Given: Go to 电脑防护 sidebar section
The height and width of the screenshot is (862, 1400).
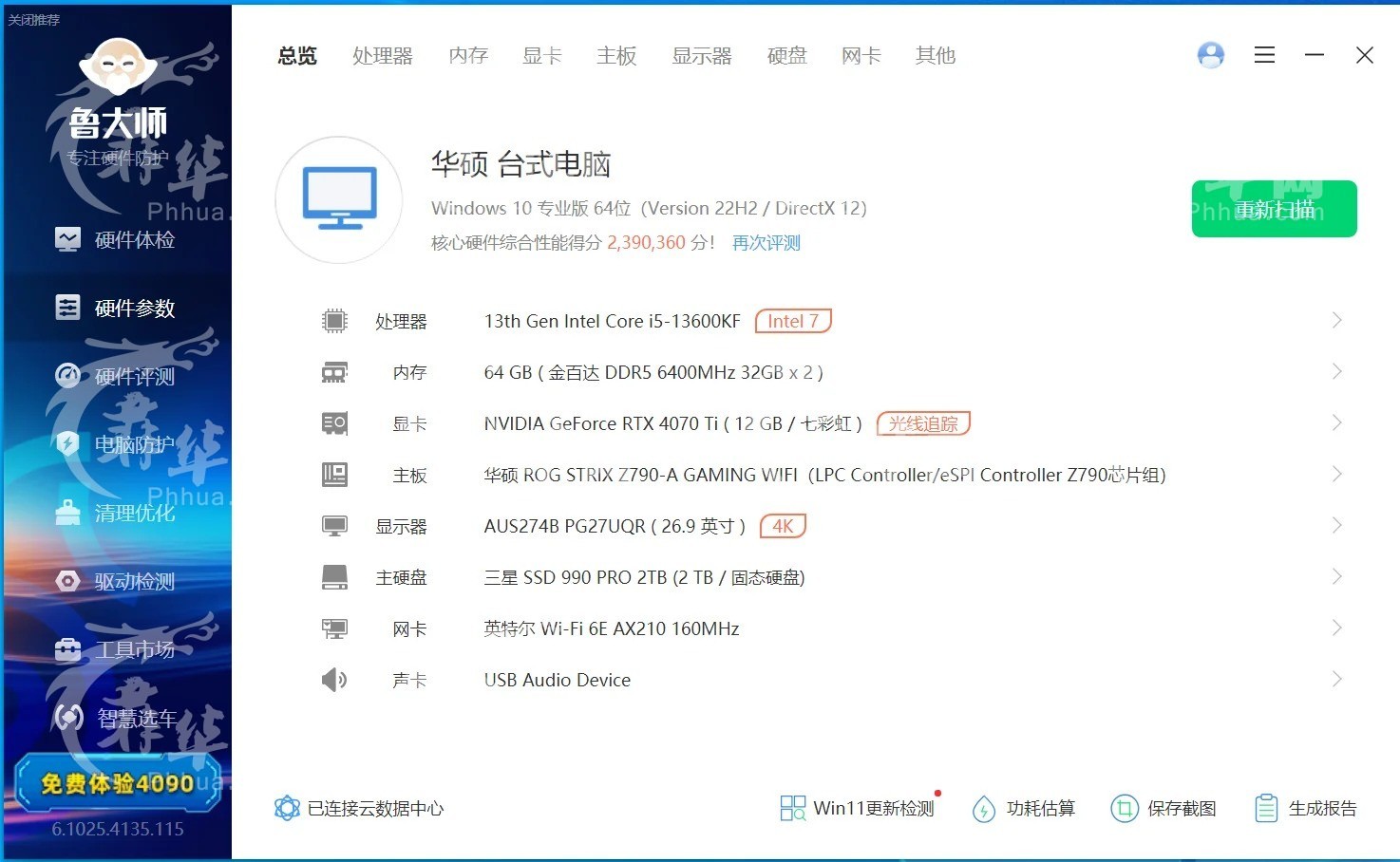Looking at the screenshot, I should pyautogui.click(x=116, y=444).
